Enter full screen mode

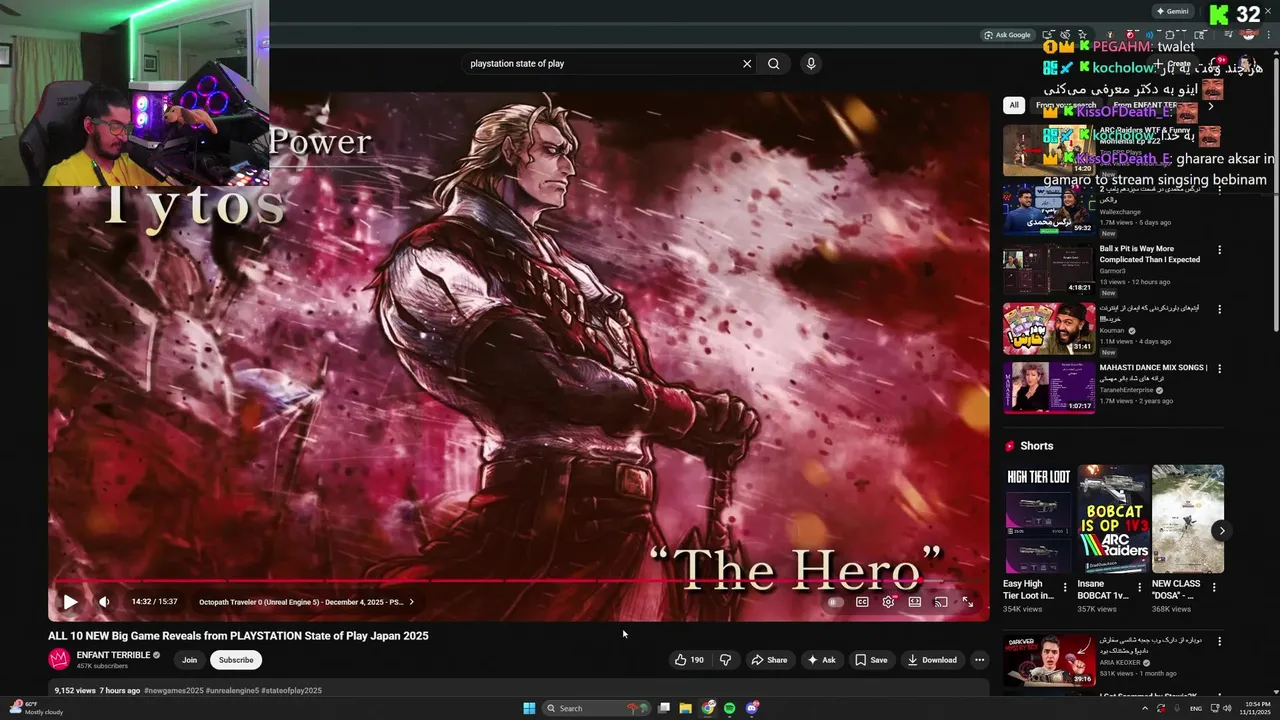[x=968, y=602]
